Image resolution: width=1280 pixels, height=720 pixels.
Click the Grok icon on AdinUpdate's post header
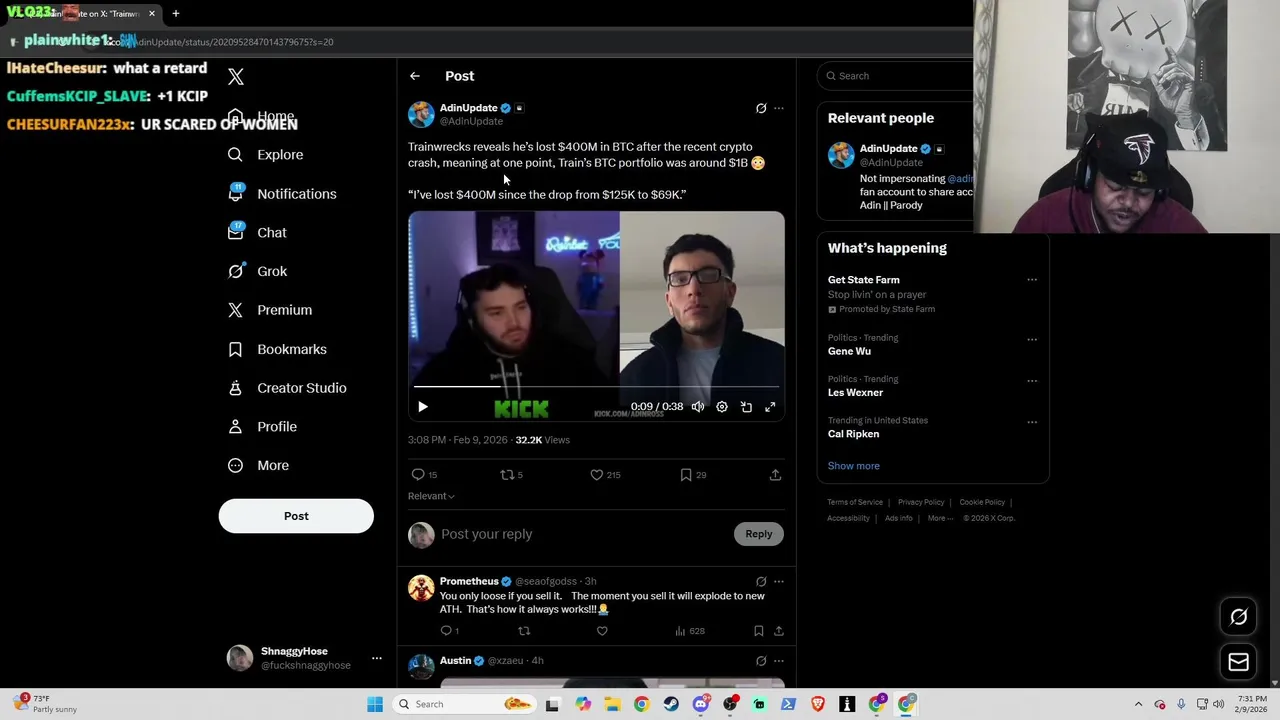[761, 108]
